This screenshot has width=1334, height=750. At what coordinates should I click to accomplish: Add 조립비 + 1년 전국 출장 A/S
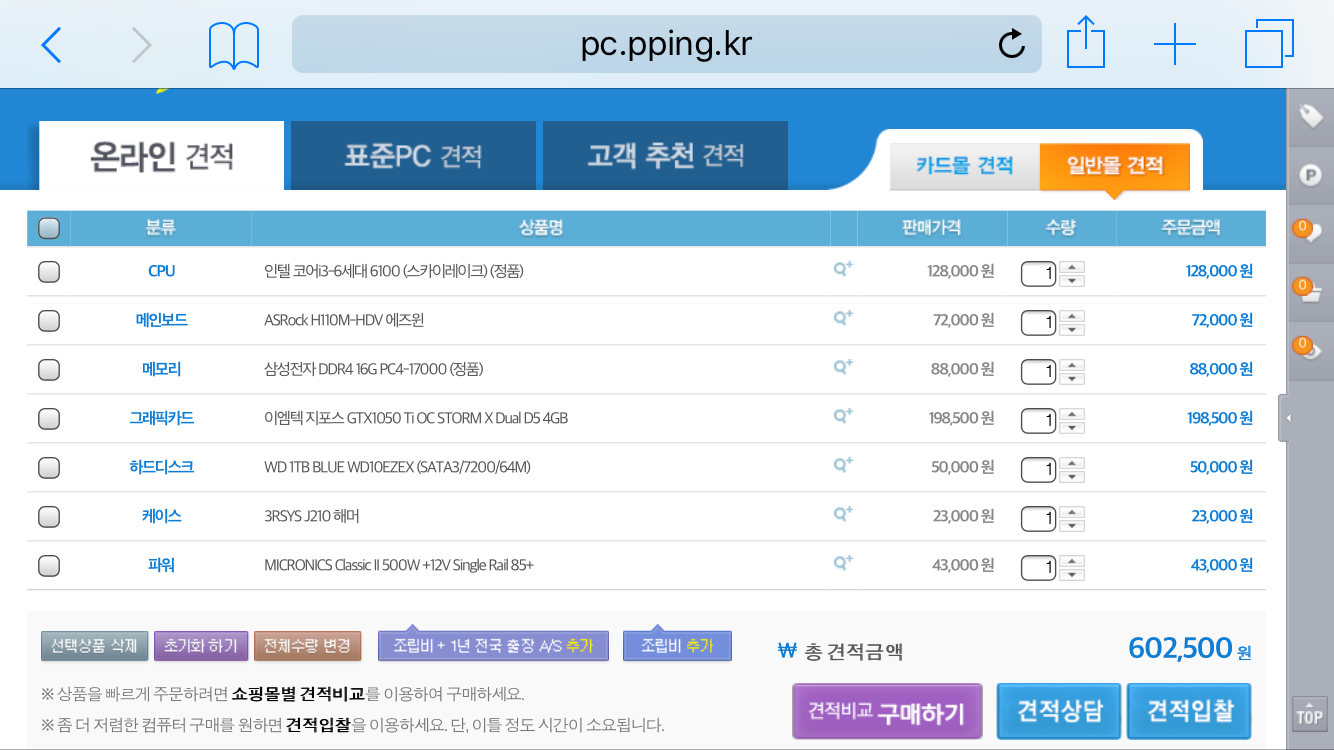coord(494,646)
